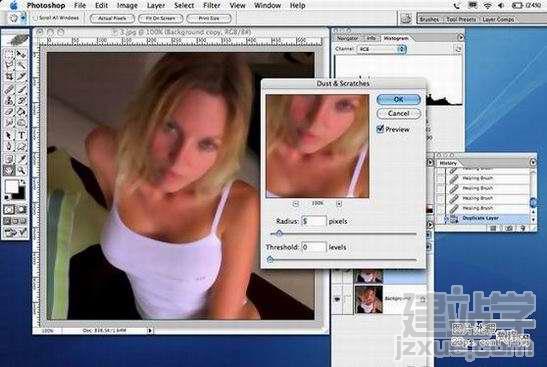Click OK in Dust & Scratches dialog
The image size is (547, 367).
click(x=398, y=99)
